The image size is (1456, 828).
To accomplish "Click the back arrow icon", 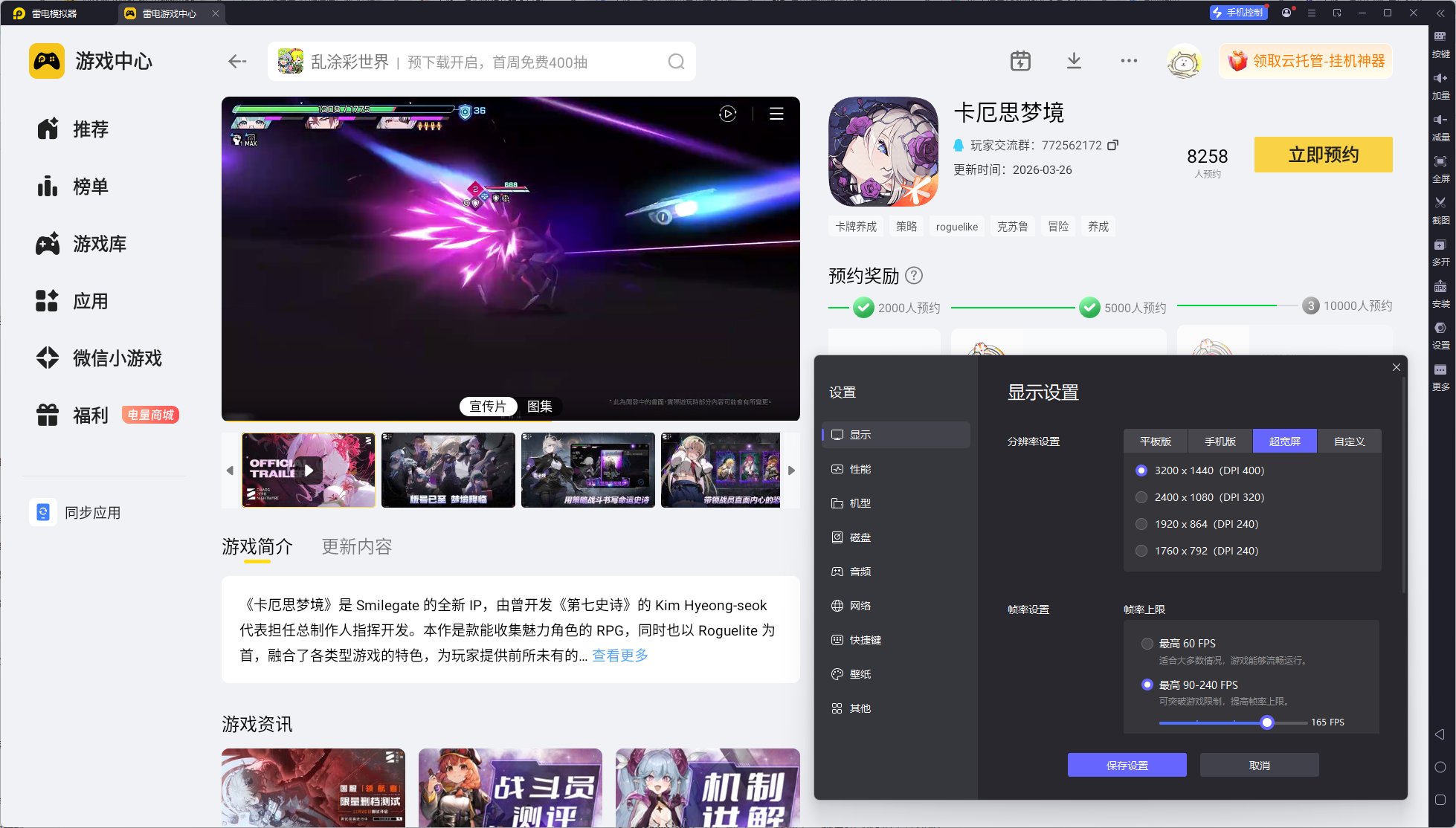I will pyautogui.click(x=237, y=62).
